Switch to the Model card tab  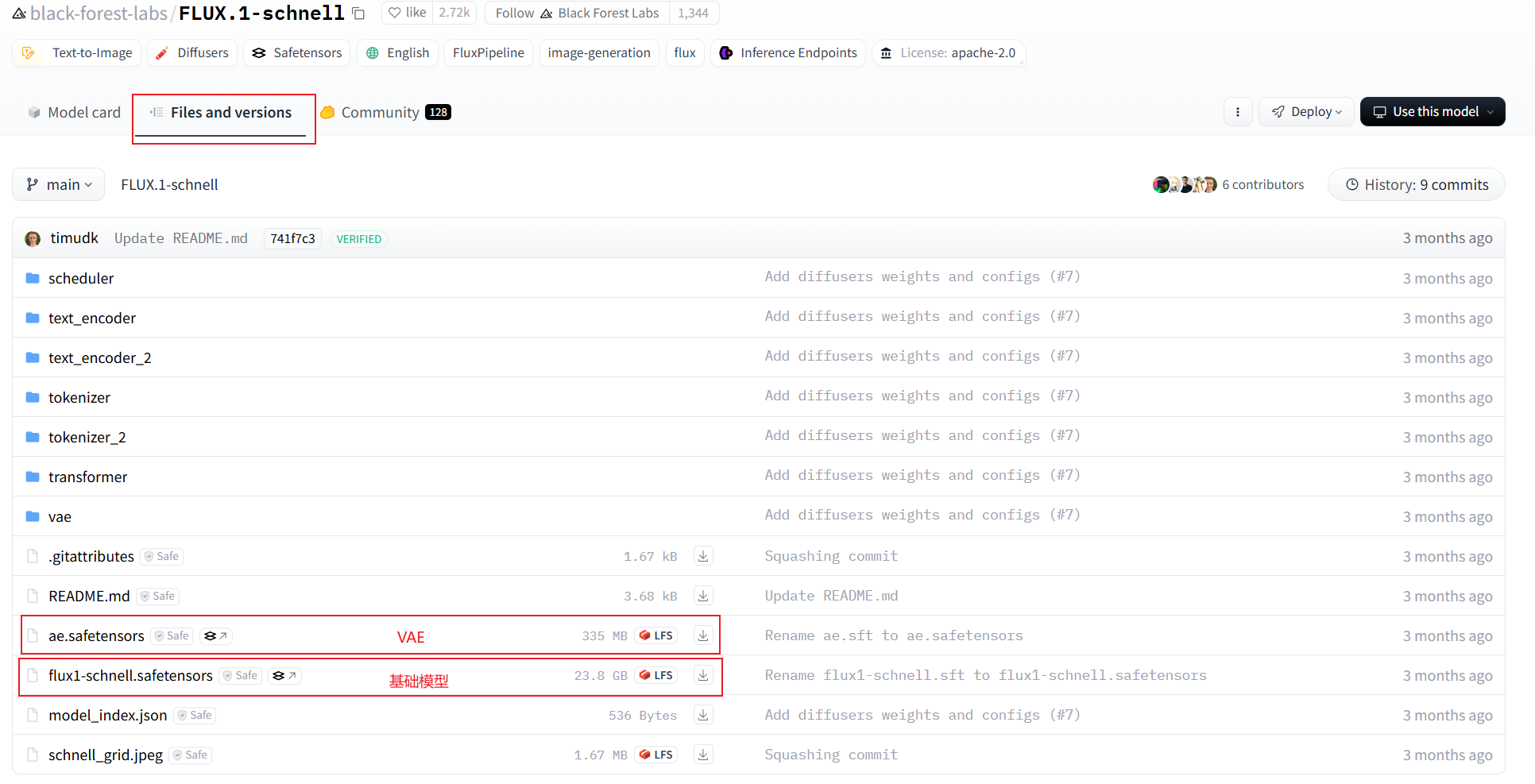click(75, 113)
